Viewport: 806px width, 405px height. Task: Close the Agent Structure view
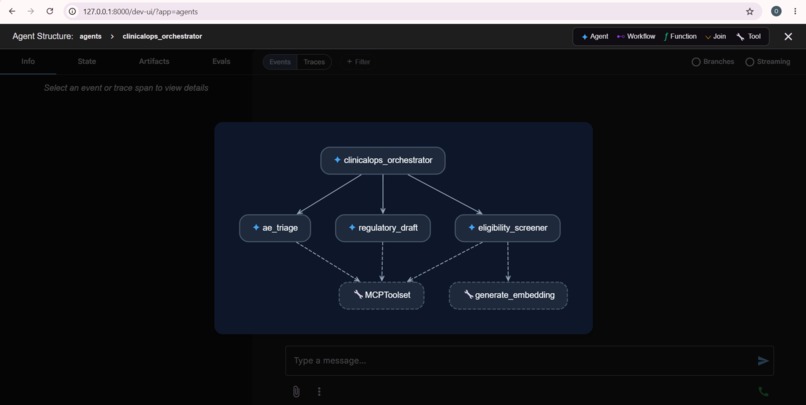(x=788, y=36)
